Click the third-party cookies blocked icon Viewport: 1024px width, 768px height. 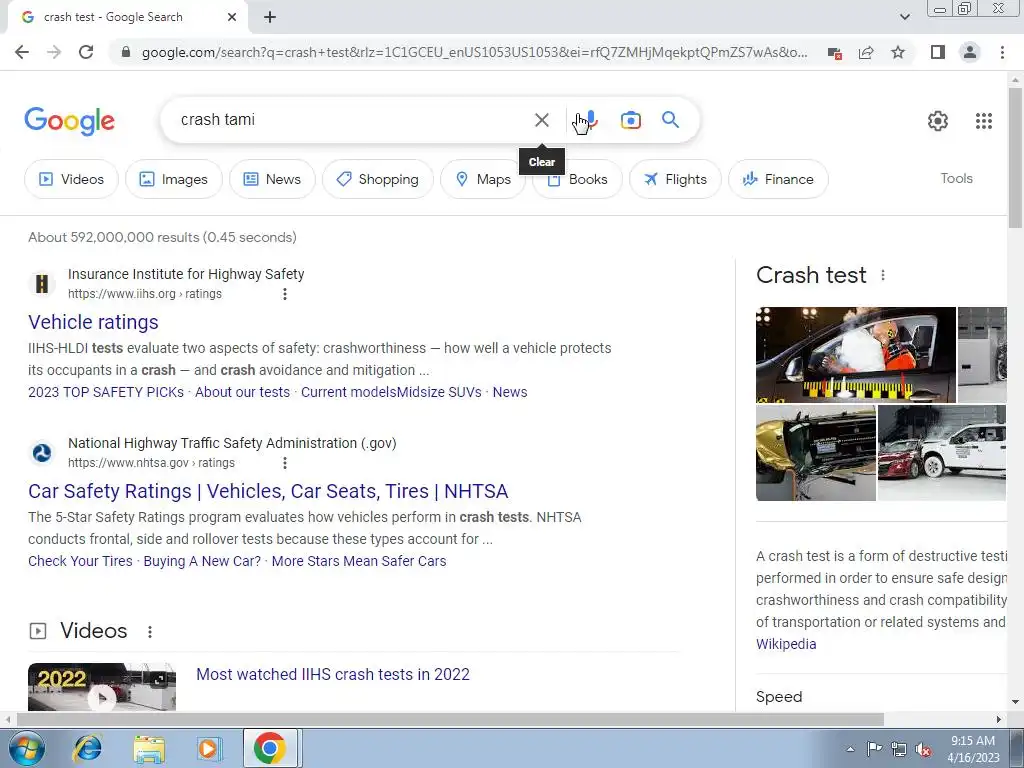click(834, 53)
